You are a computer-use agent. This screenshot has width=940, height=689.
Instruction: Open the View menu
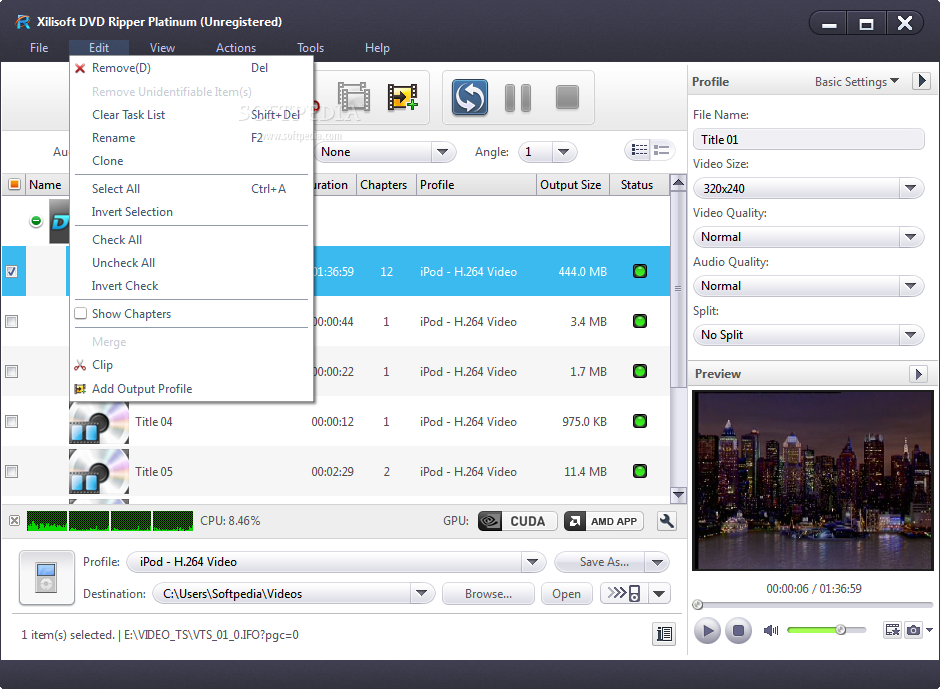point(162,48)
